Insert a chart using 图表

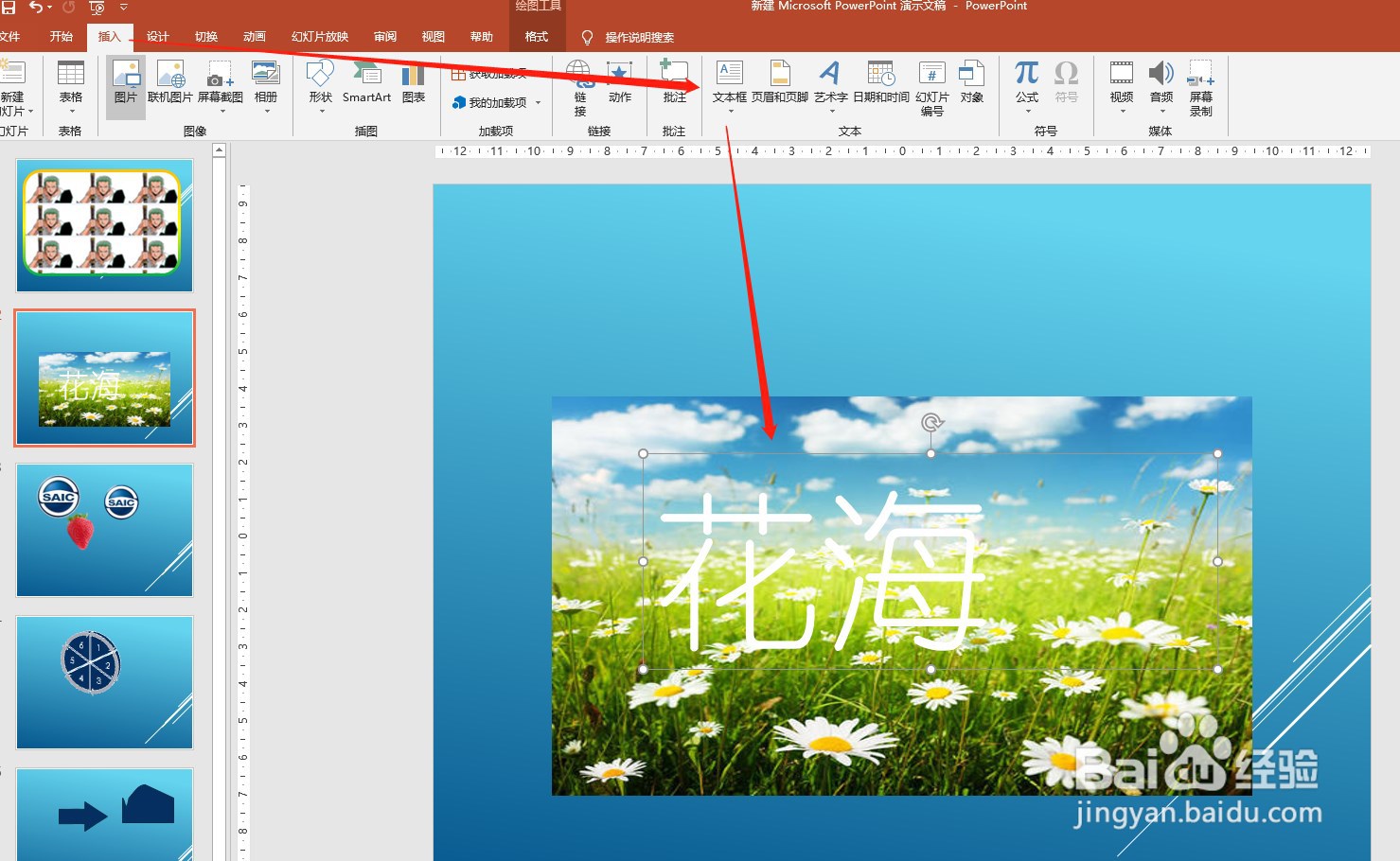414,85
